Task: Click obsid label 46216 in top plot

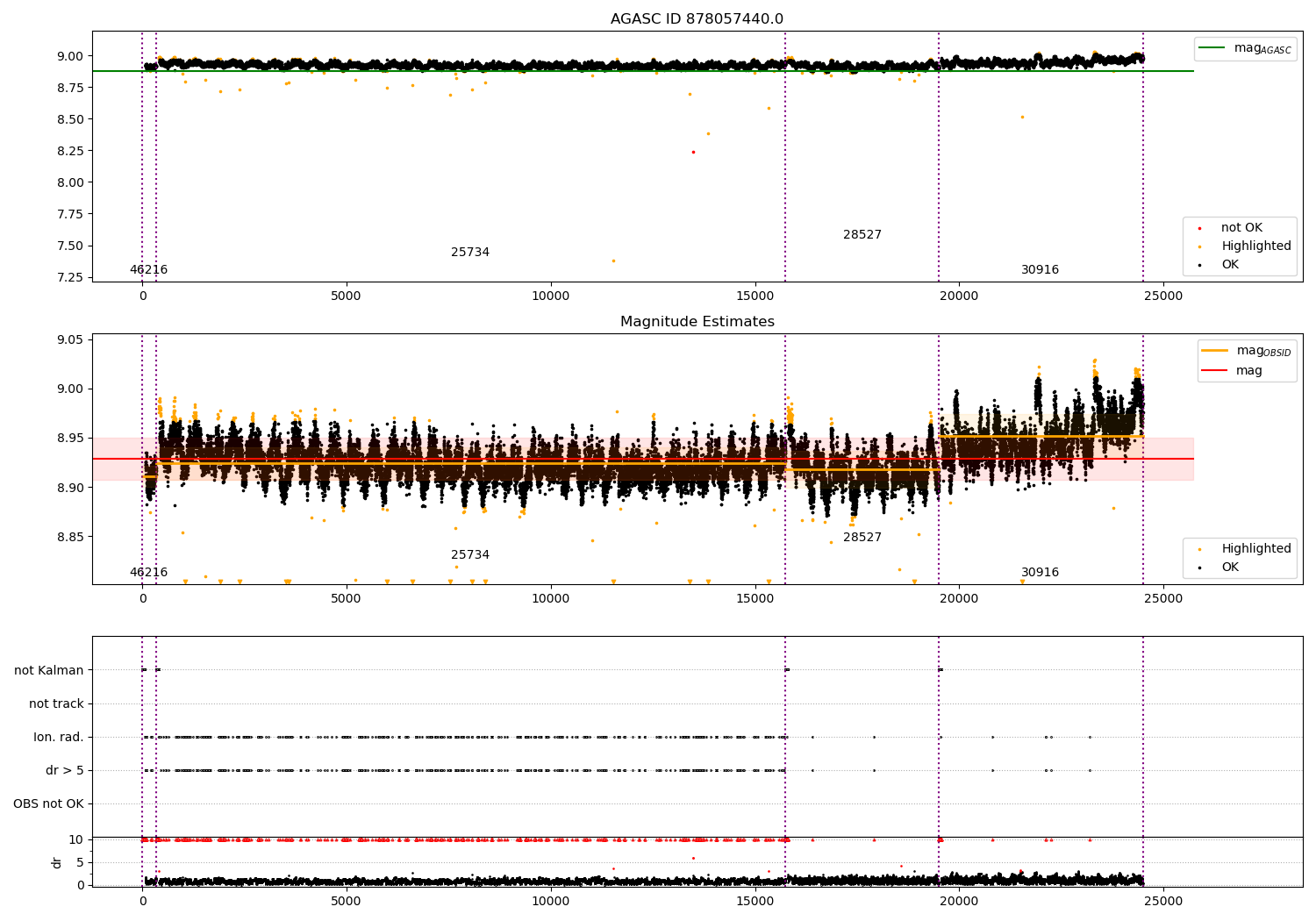Action: [x=148, y=270]
